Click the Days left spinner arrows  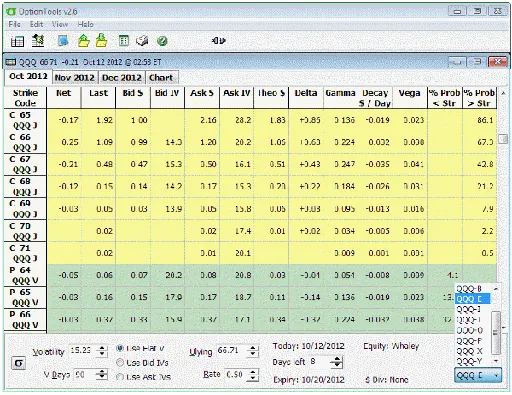pyautogui.click(x=337, y=362)
